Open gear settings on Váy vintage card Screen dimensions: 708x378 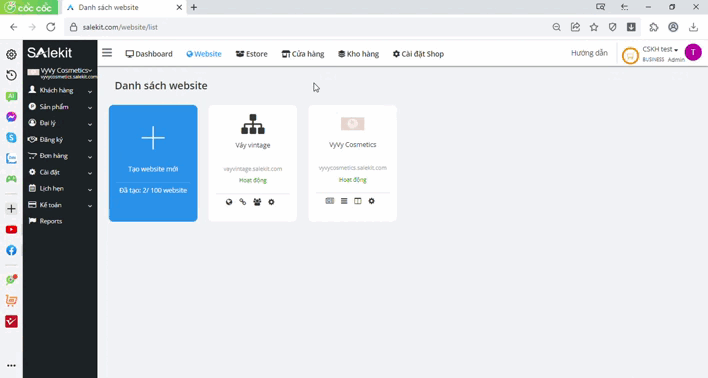pos(271,202)
